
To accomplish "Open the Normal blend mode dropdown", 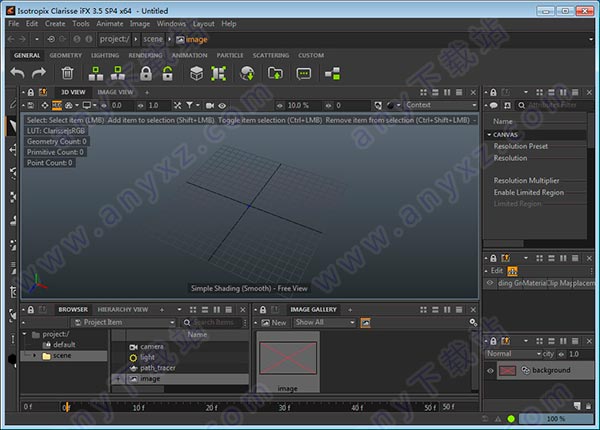I will [x=514, y=354].
